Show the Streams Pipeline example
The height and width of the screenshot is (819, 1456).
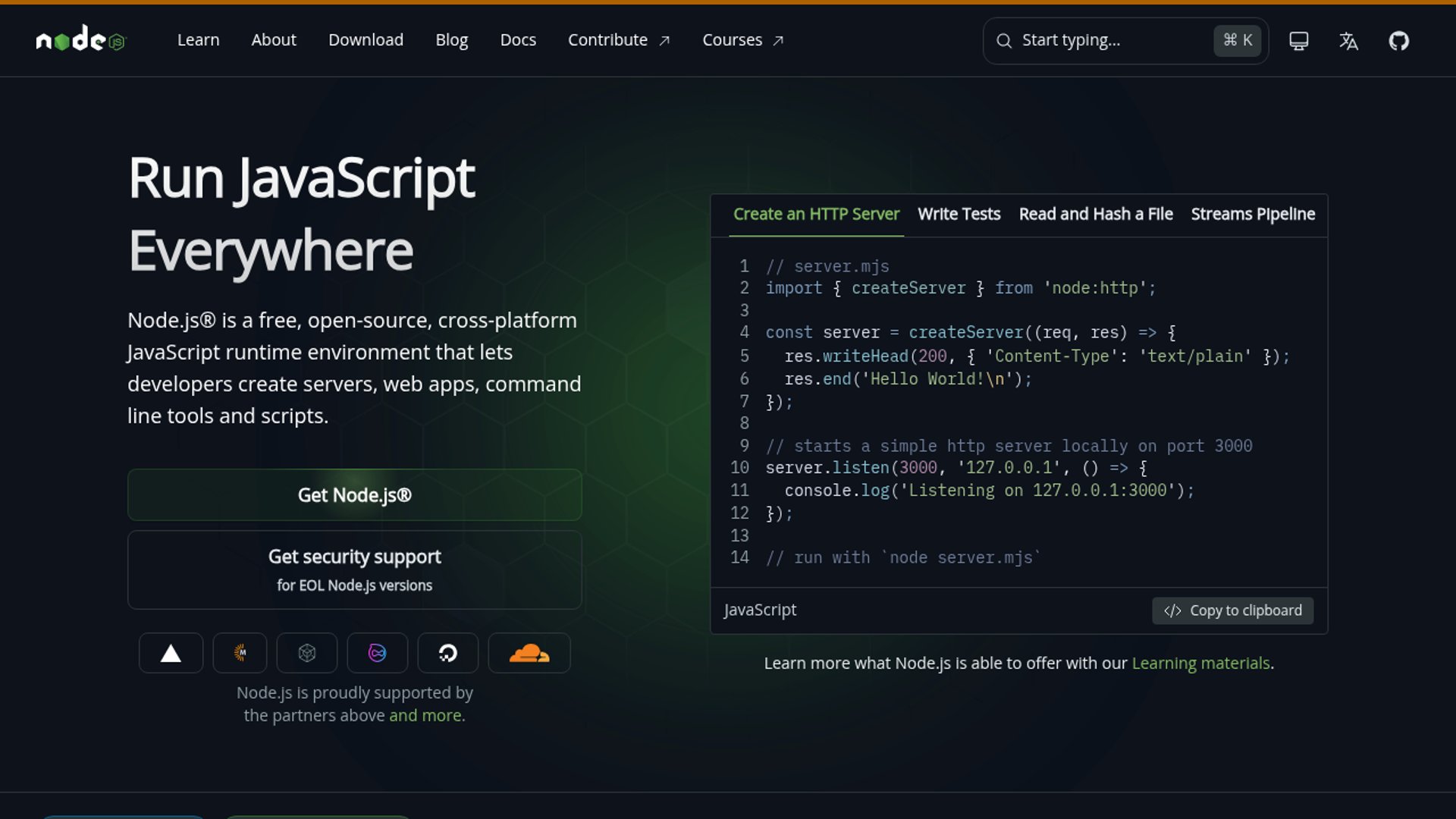click(x=1252, y=215)
